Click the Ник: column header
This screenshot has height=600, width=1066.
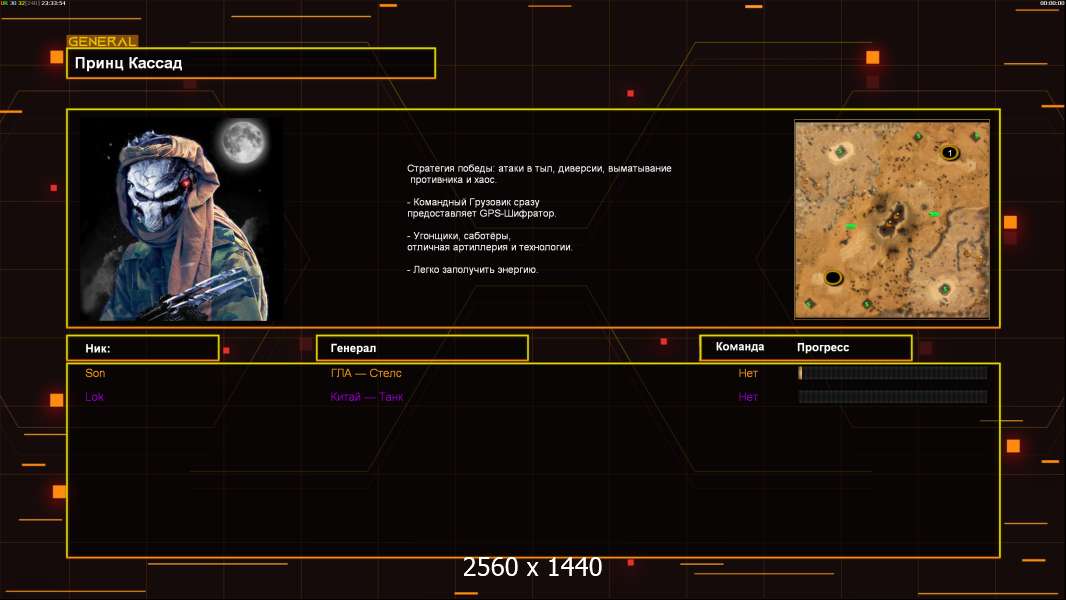pyautogui.click(x=142, y=348)
